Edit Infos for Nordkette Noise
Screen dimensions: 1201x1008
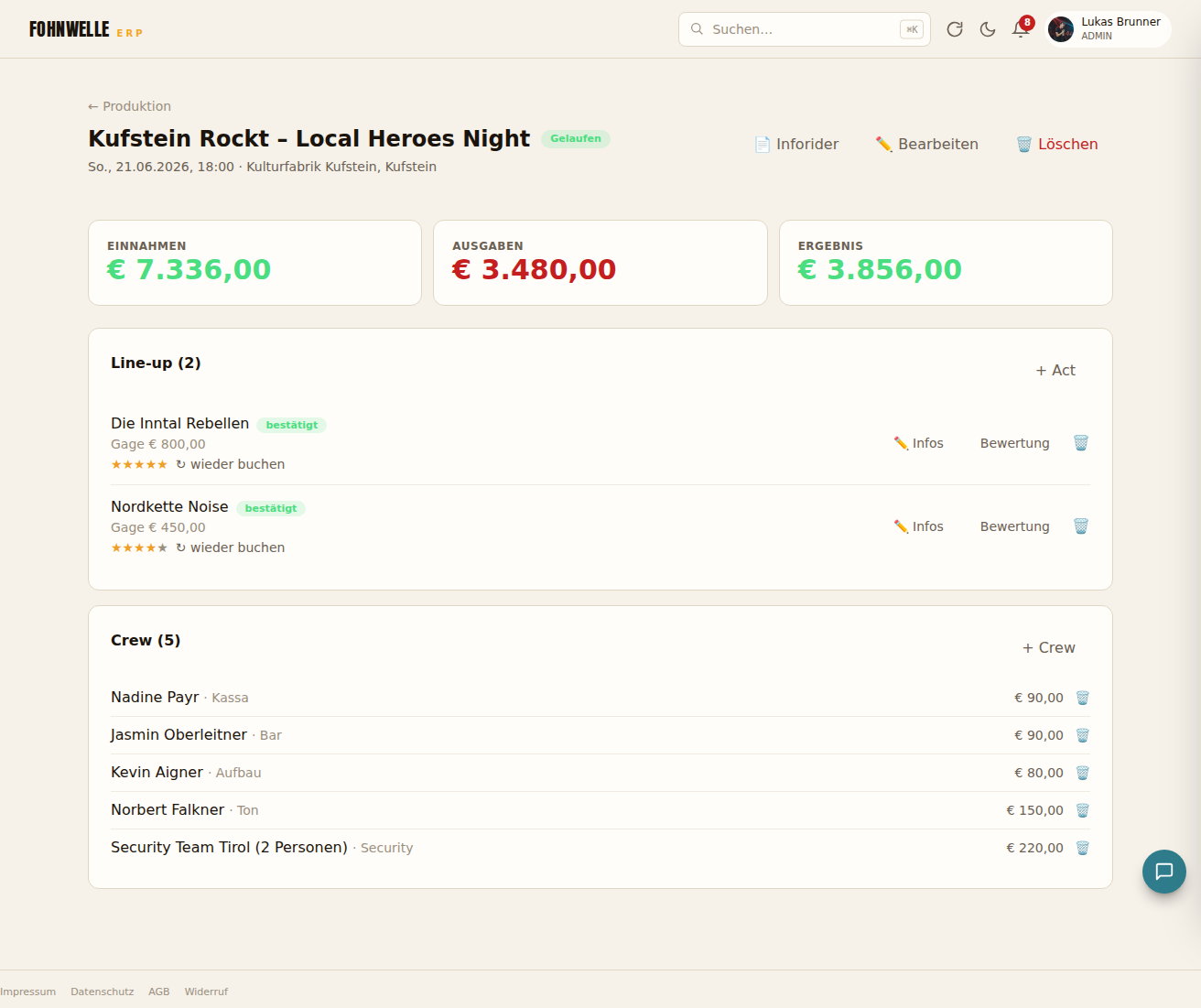click(919, 526)
